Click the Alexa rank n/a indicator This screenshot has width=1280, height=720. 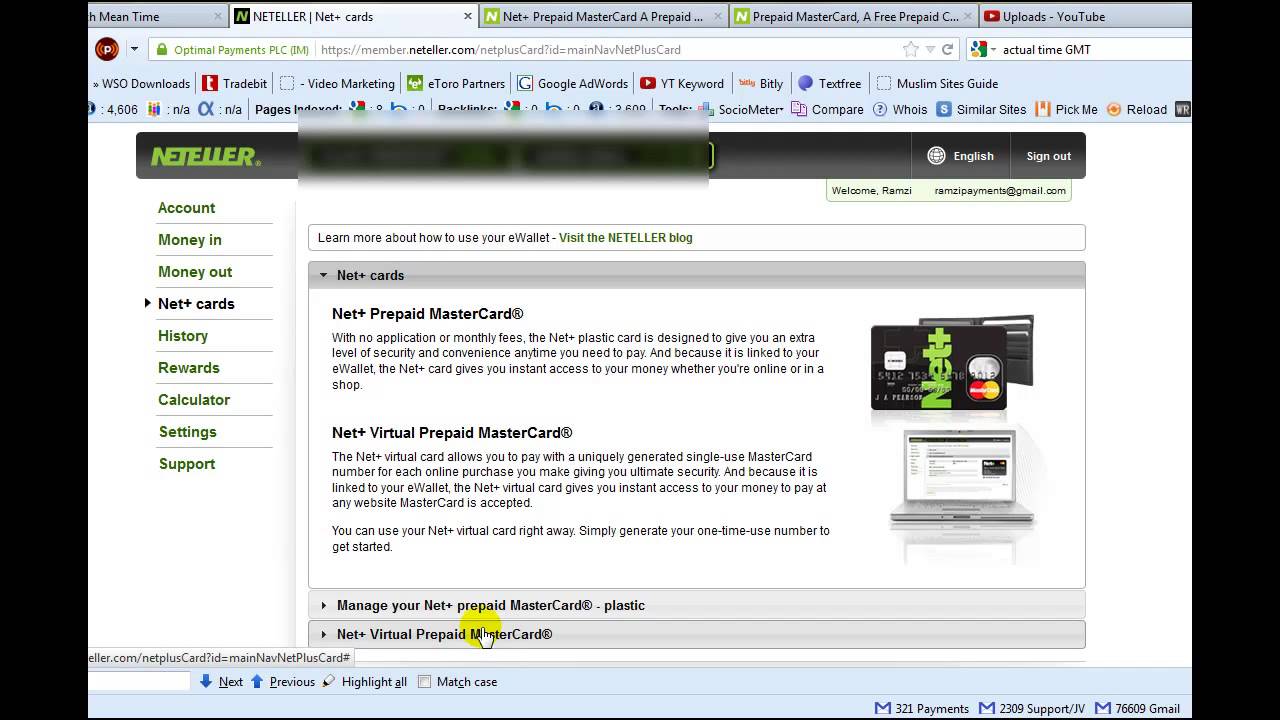pyautogui.click(x=220, y=109)
